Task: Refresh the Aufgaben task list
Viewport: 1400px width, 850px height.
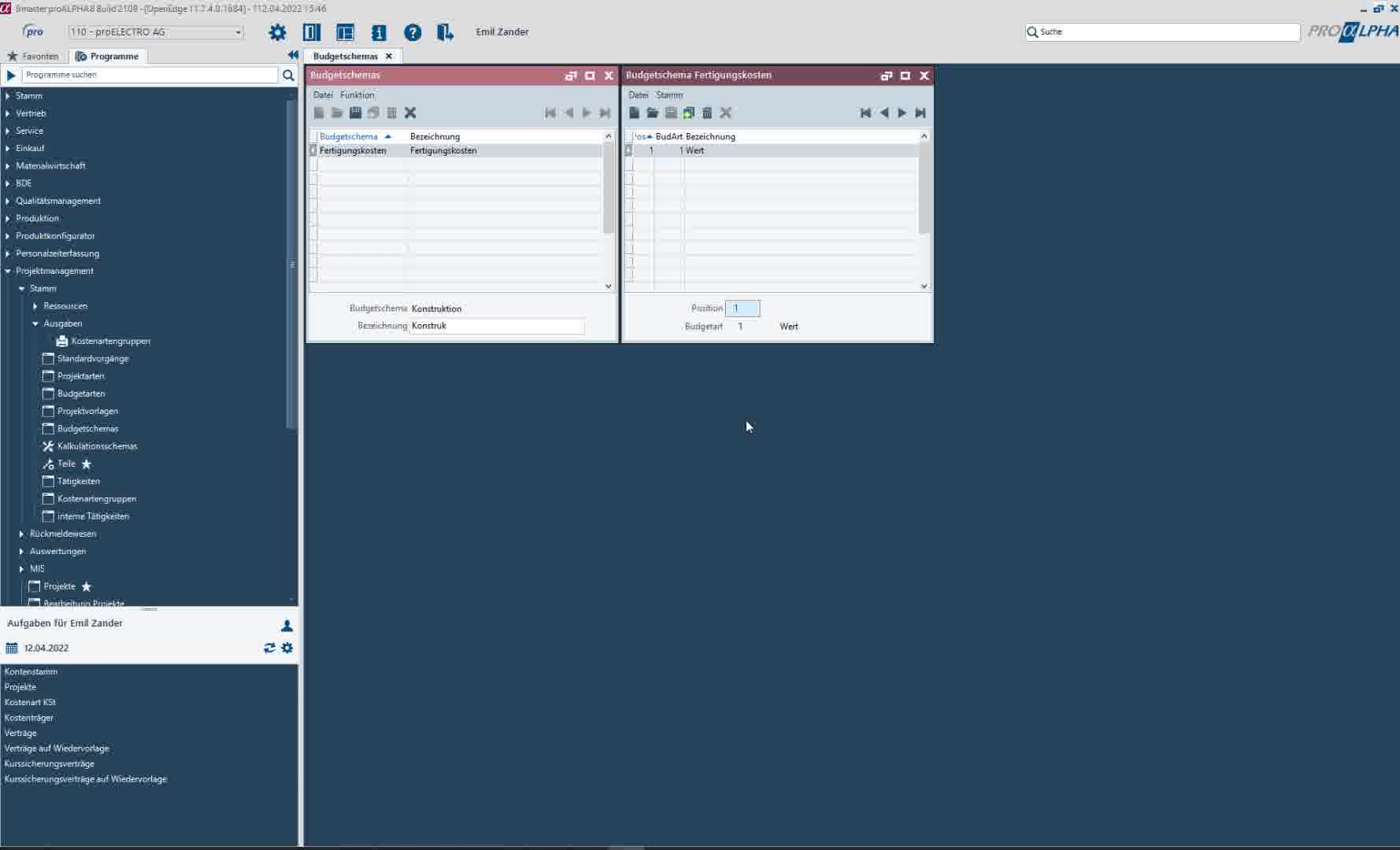Action: point(269,648)
